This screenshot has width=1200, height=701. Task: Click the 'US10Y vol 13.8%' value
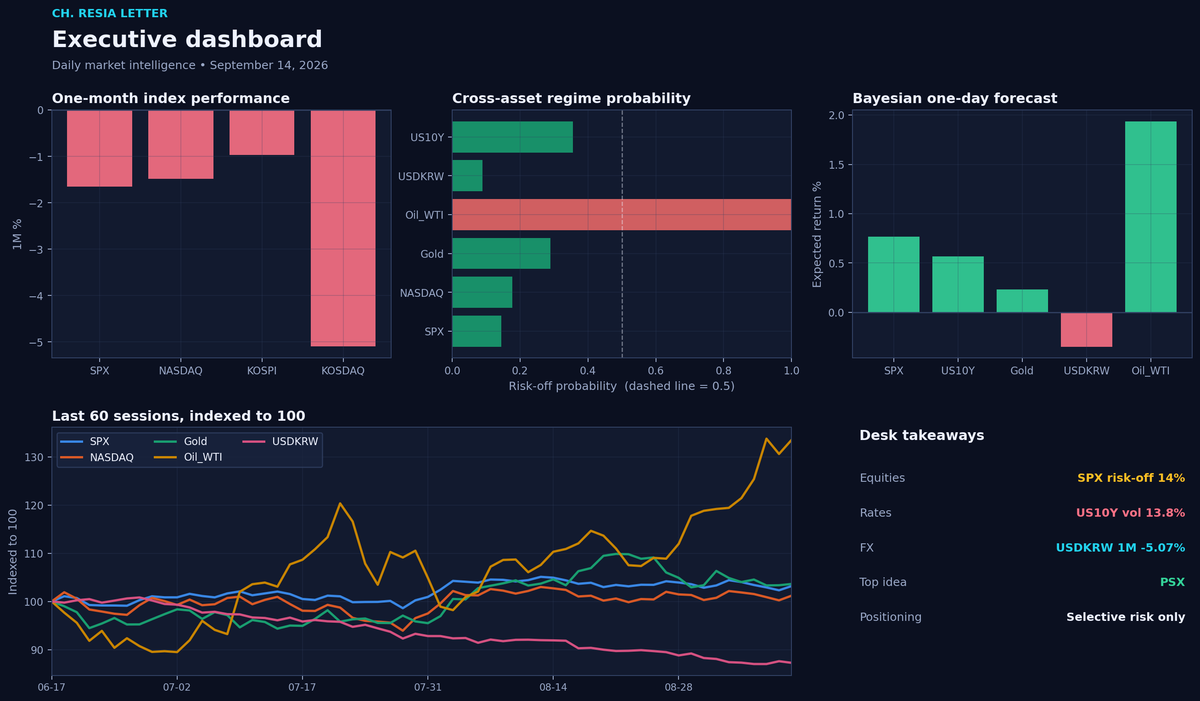click(1130, 513)
